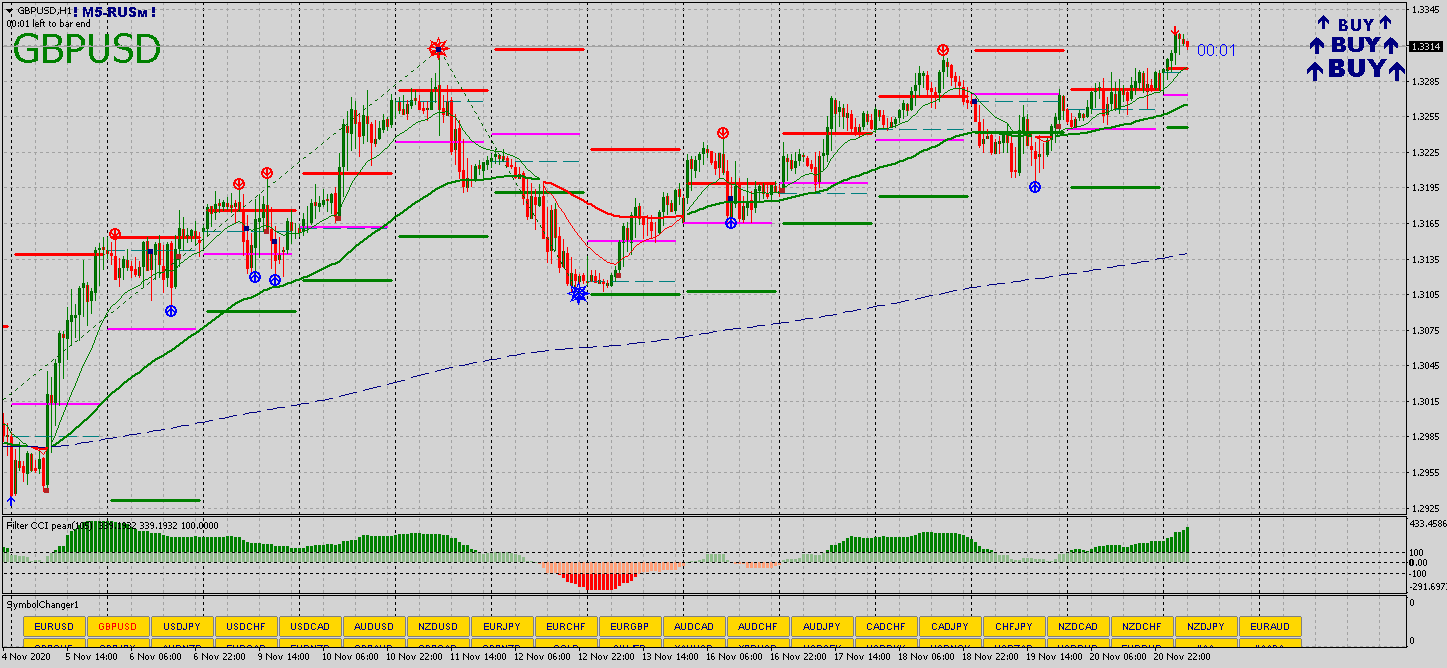
Task: Click the current price label 1.3314
Action: coord(1424,46)
